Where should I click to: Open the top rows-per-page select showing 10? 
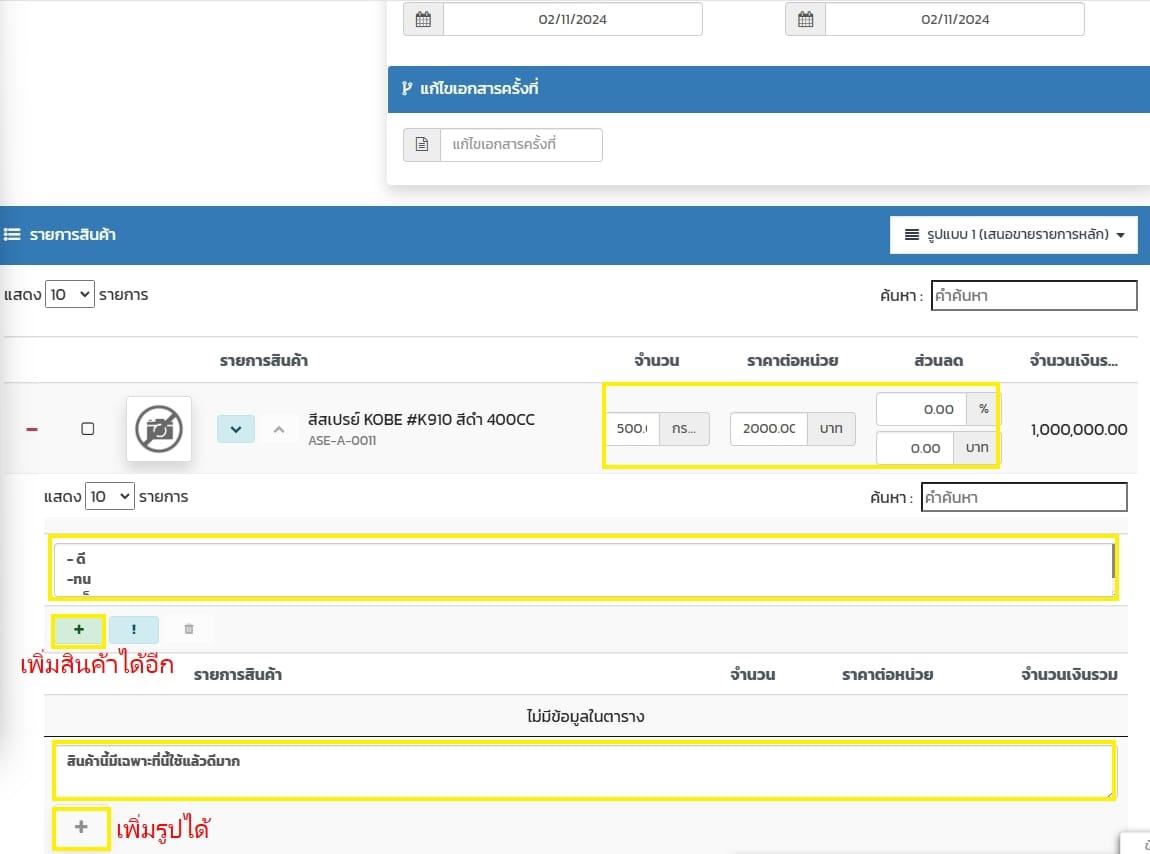pos(70,295)
